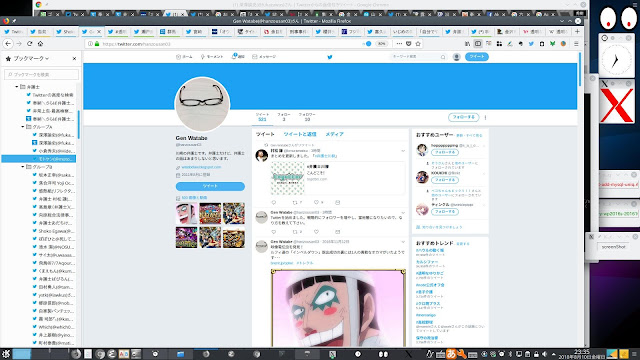Click the green extension icon in Firefox toolbar

coord(552,44)
